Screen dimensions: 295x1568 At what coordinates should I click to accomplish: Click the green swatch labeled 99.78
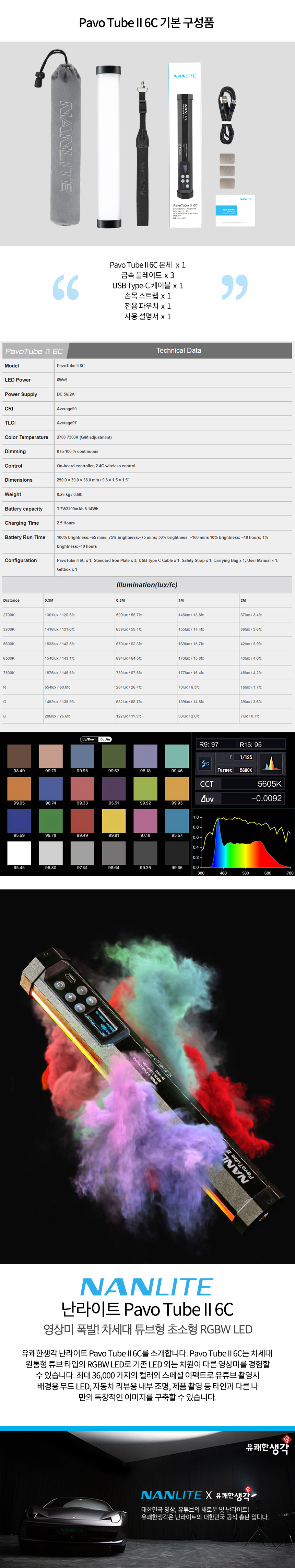50,821
